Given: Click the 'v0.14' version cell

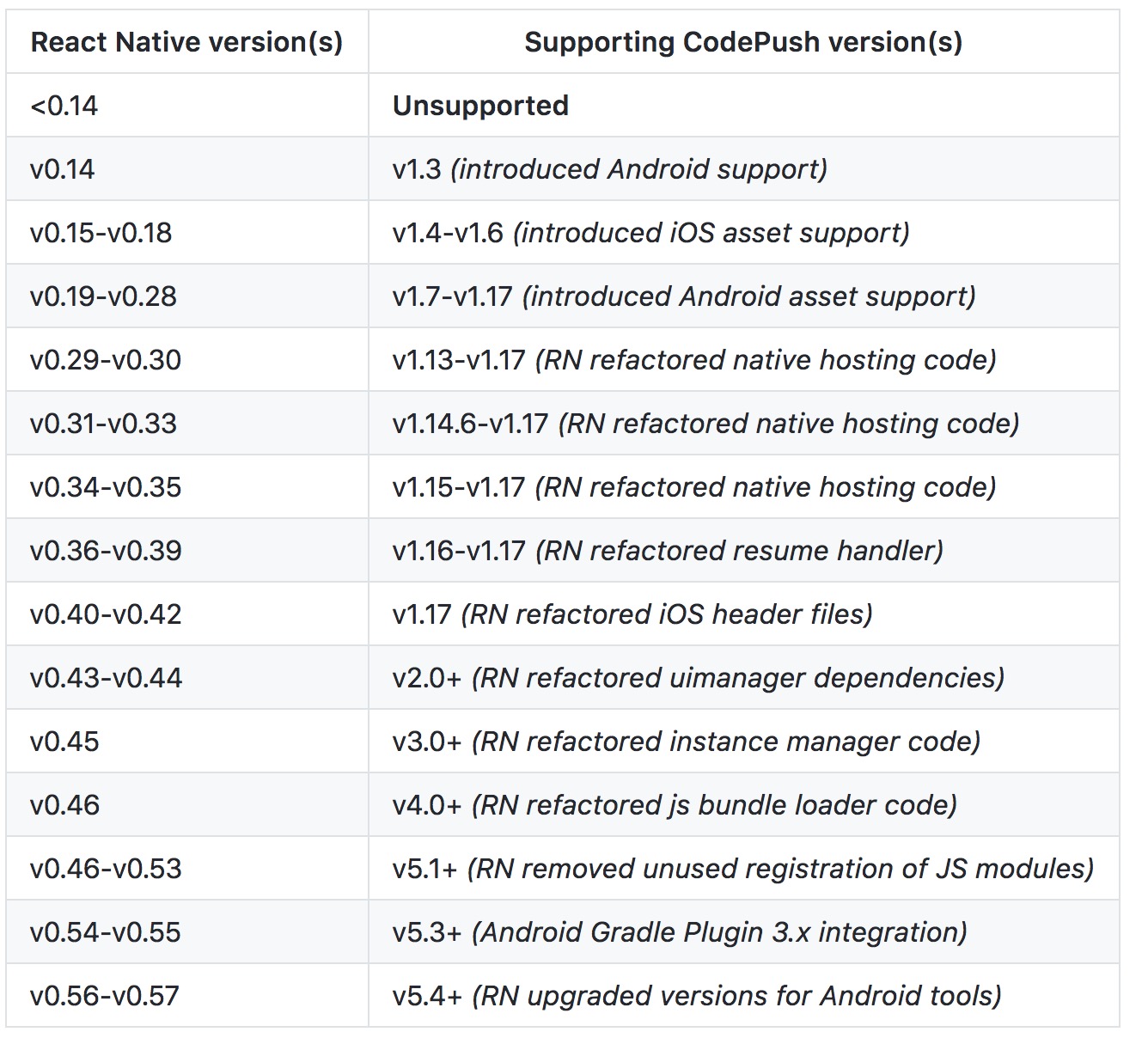Looking at the screenshot, I should tap(187, 168).
